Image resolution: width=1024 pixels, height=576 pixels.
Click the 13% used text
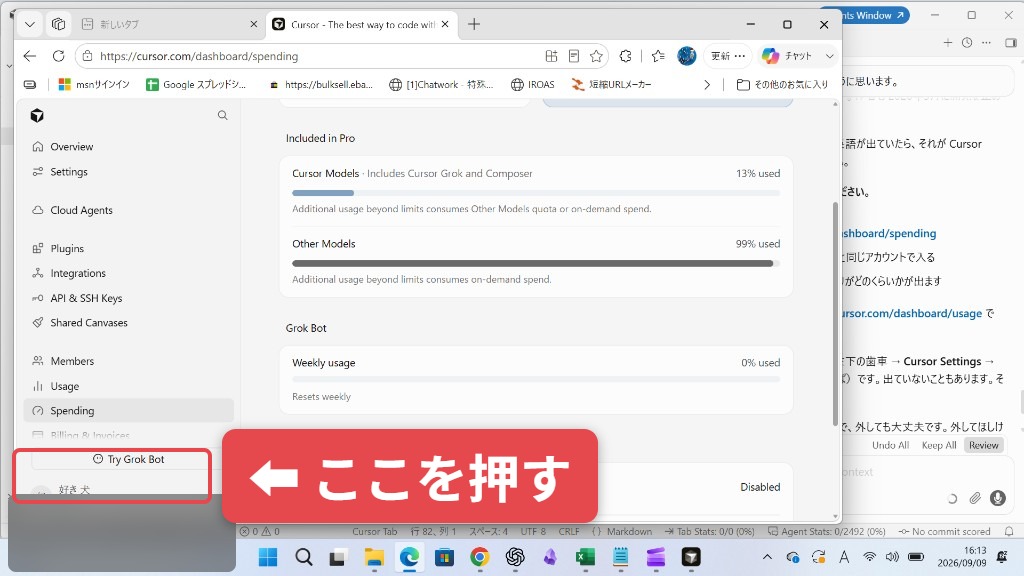tap(758, 174)
